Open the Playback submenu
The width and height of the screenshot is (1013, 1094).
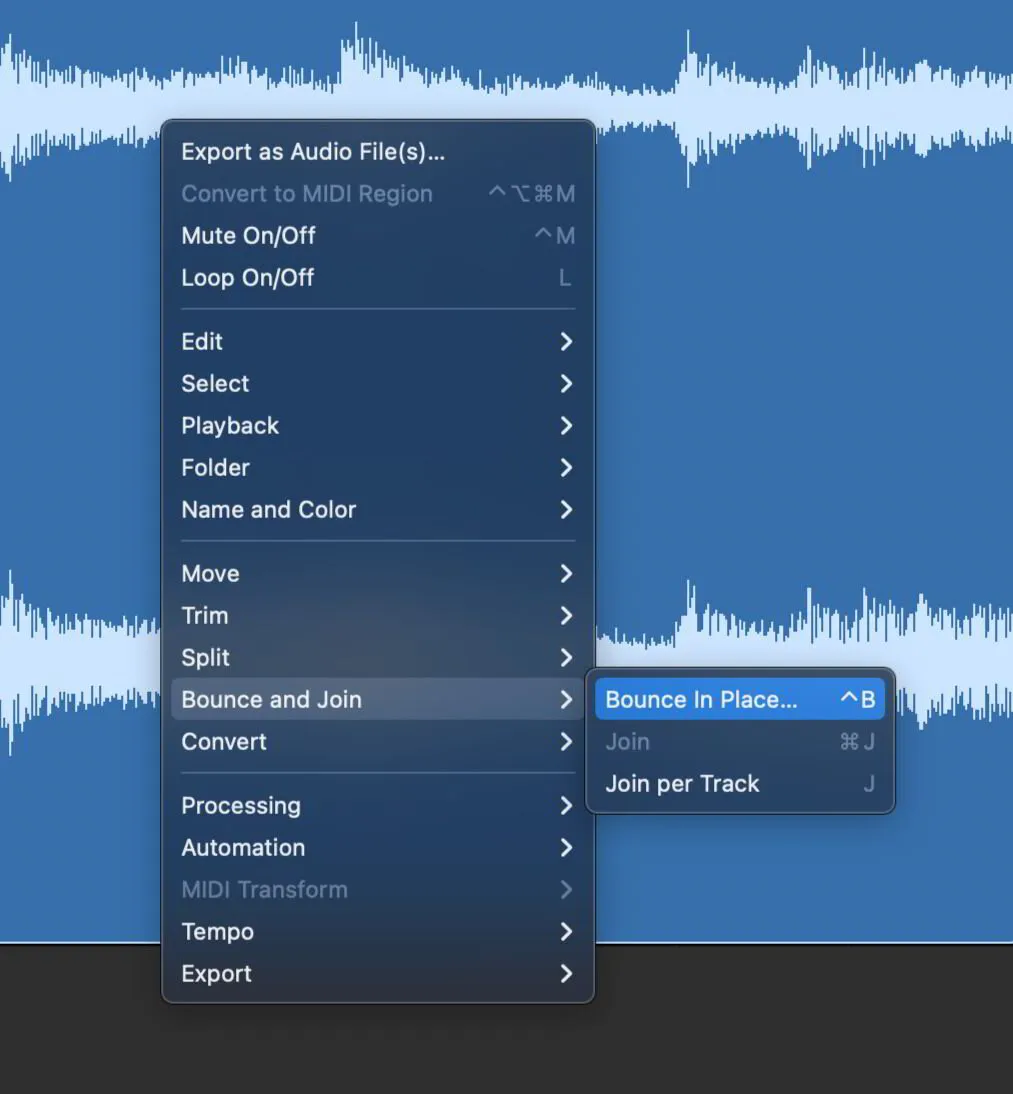230,425
